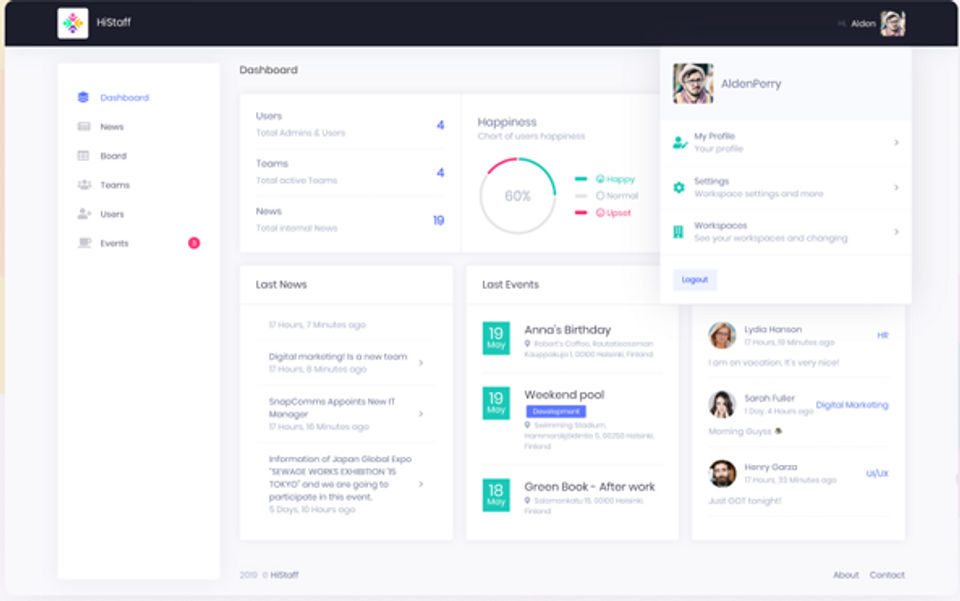Click the Happy smiley icon in legend
The width and height of the screenshot is (960, 601).
tap(600, 179)
